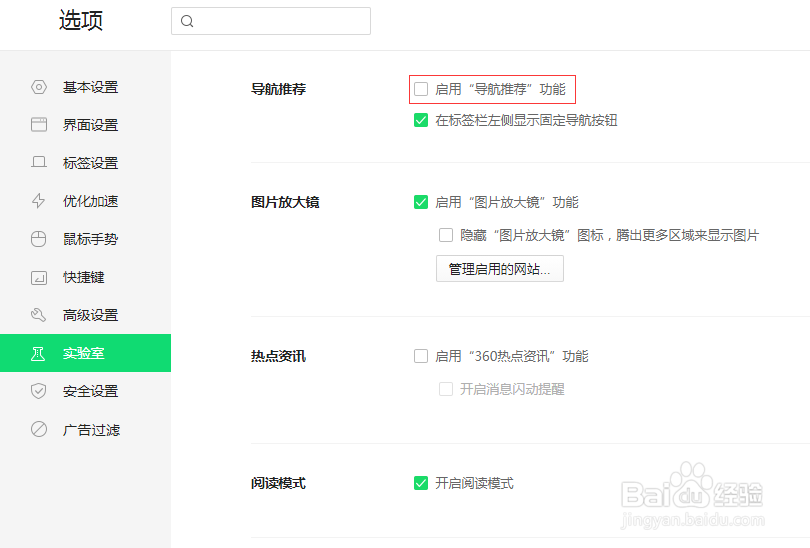The width and height of the screenshot is (810, 548).
Task: Click the 安全设置 shield icon
Action: [x=39, y=391]
